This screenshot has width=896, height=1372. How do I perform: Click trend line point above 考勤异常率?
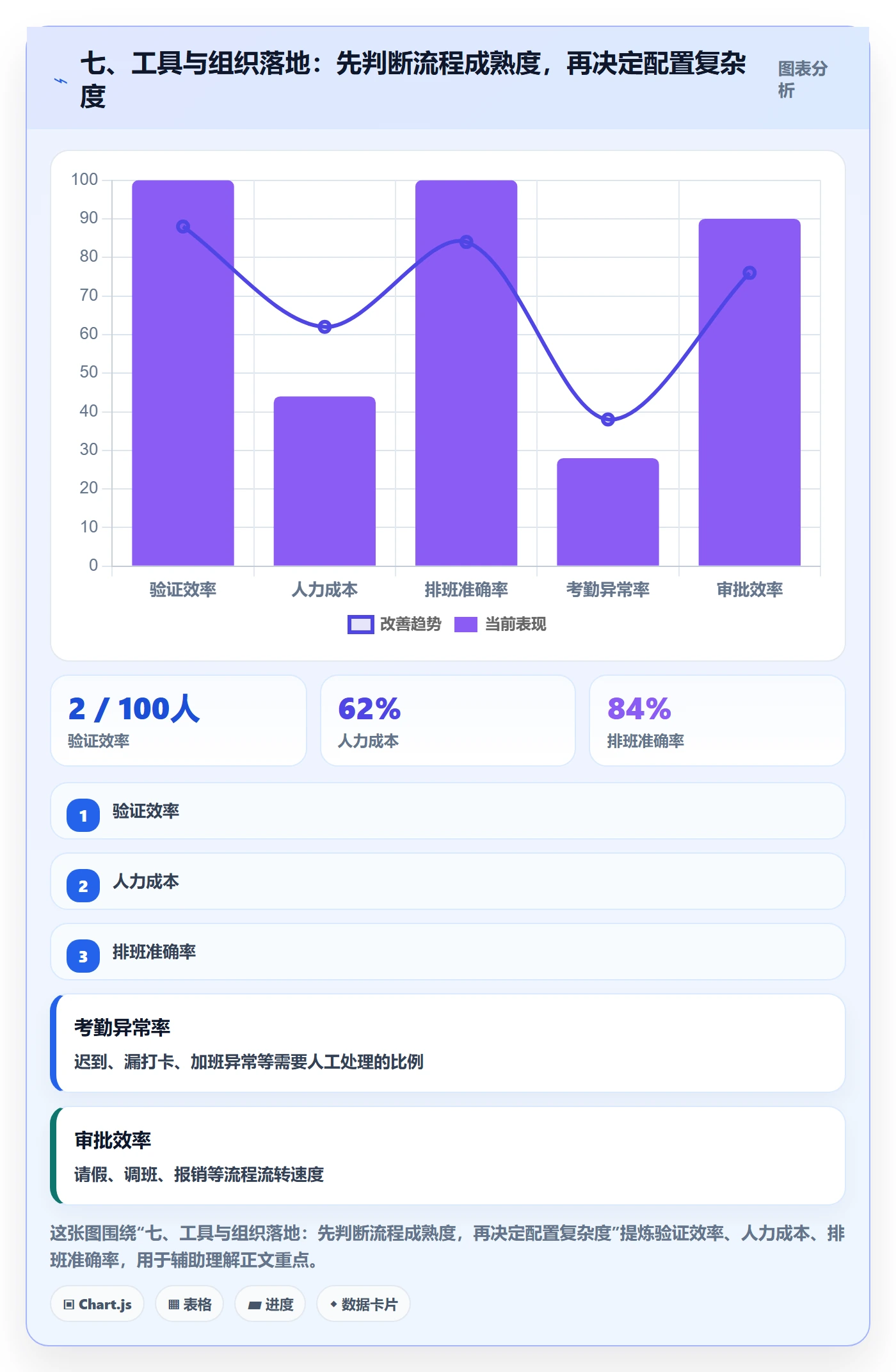point(608,420)
